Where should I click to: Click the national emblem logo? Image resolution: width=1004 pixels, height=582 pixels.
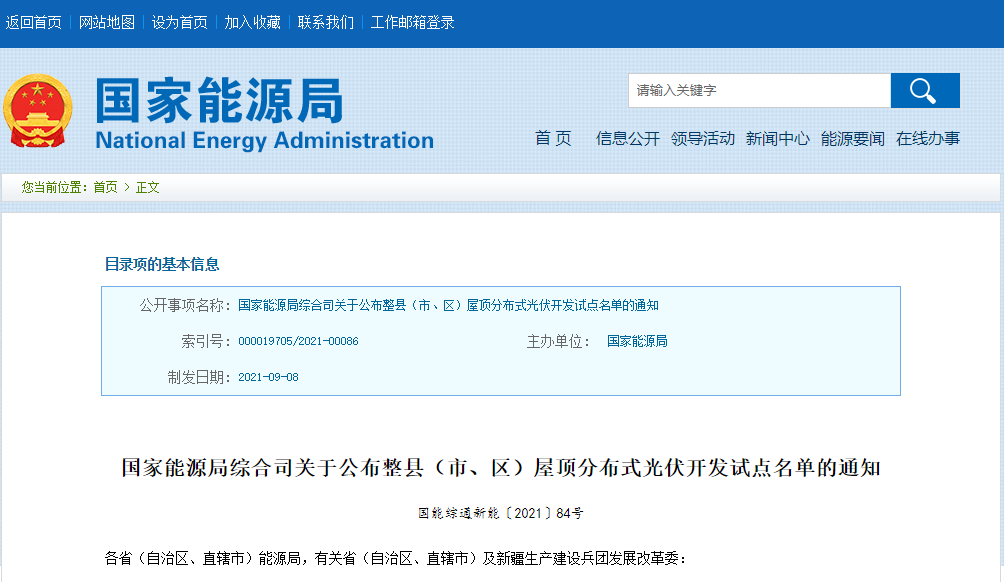click(38, 110)
